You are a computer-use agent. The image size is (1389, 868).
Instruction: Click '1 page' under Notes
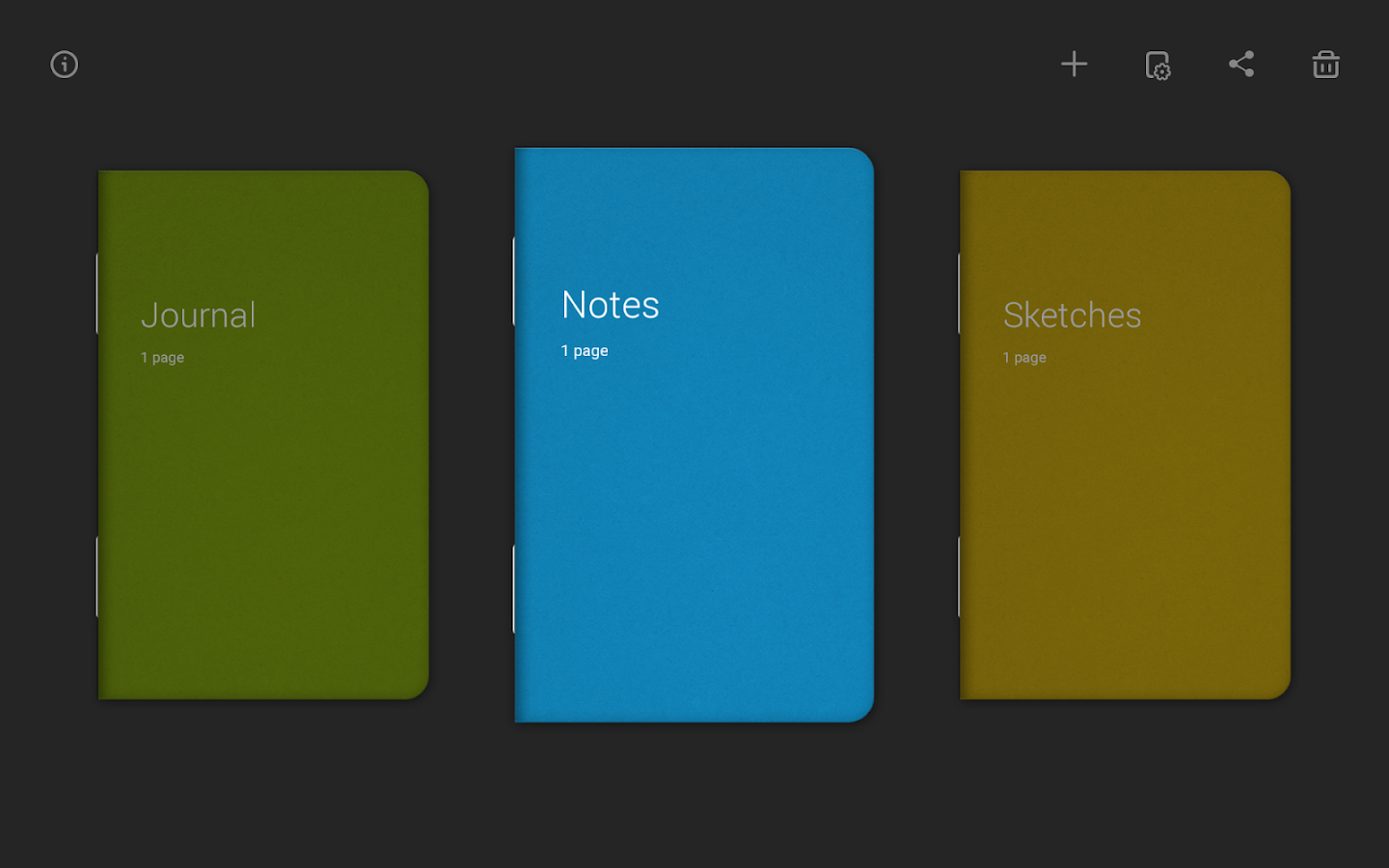pyautogui.click(x=585, y=350)
